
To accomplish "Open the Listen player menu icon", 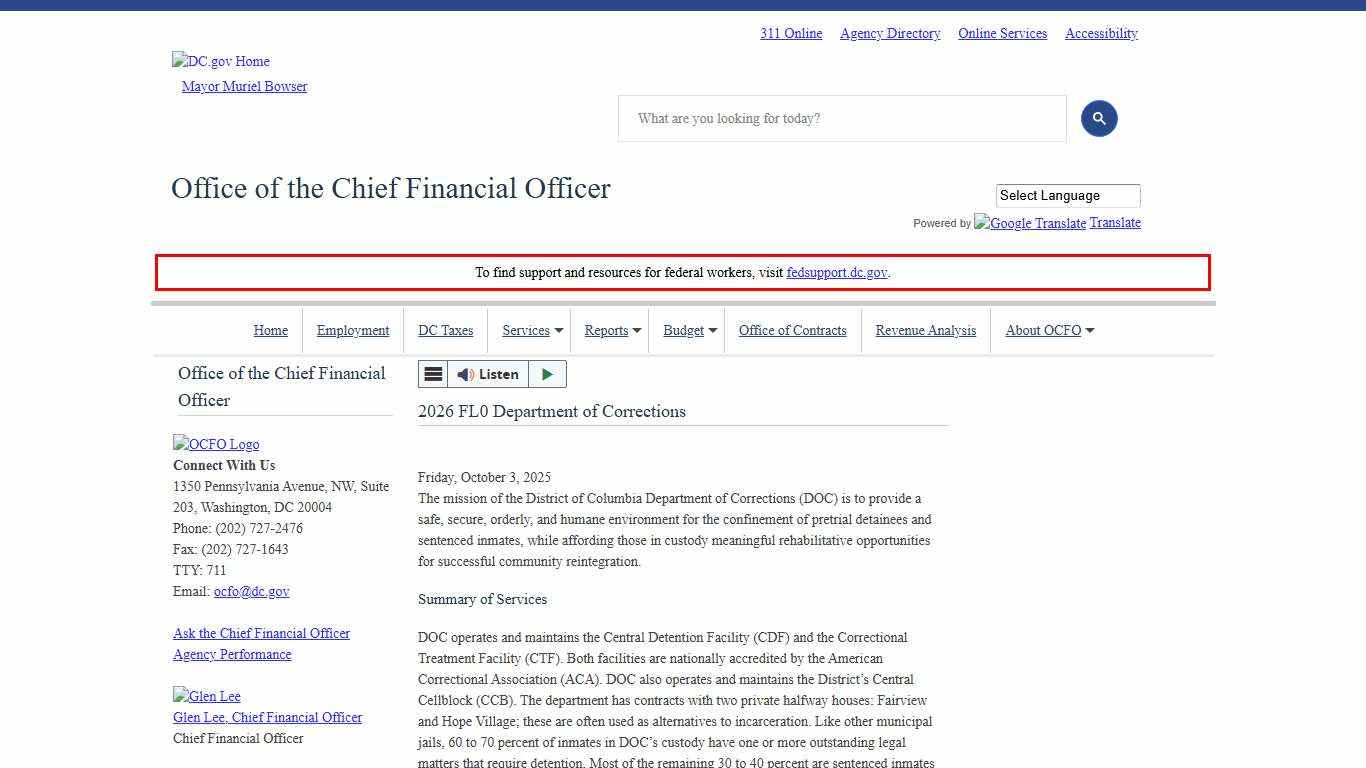I will [x=433, y=374].
